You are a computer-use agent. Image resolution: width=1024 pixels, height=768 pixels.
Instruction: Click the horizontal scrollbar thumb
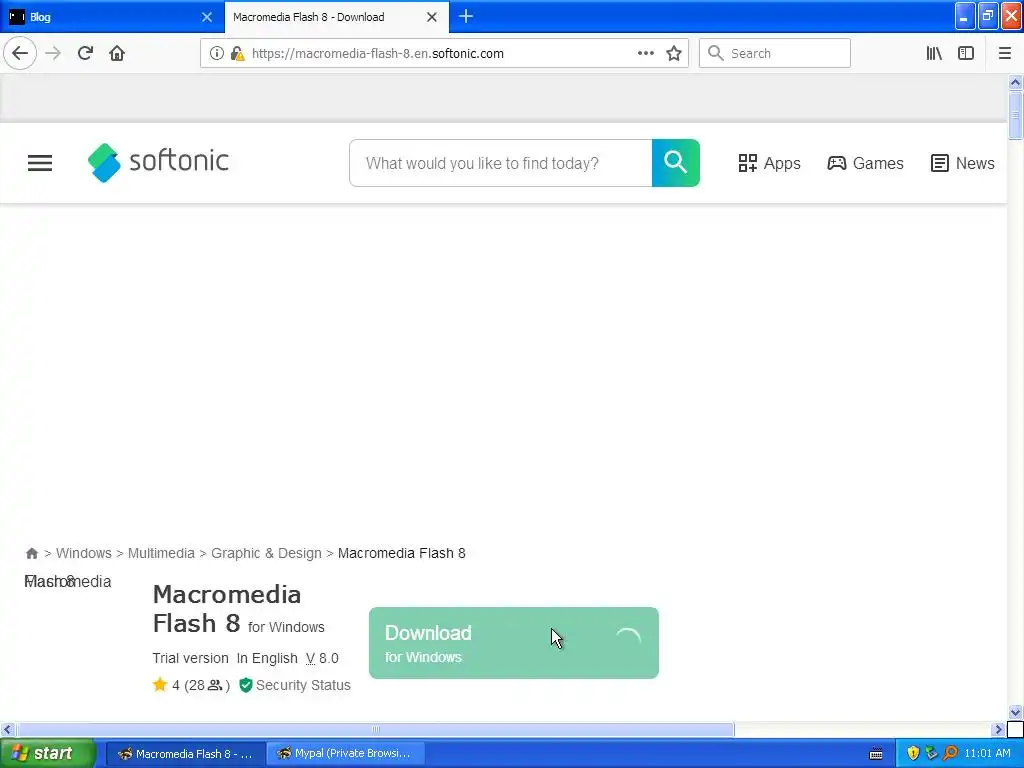coord(376,729)
